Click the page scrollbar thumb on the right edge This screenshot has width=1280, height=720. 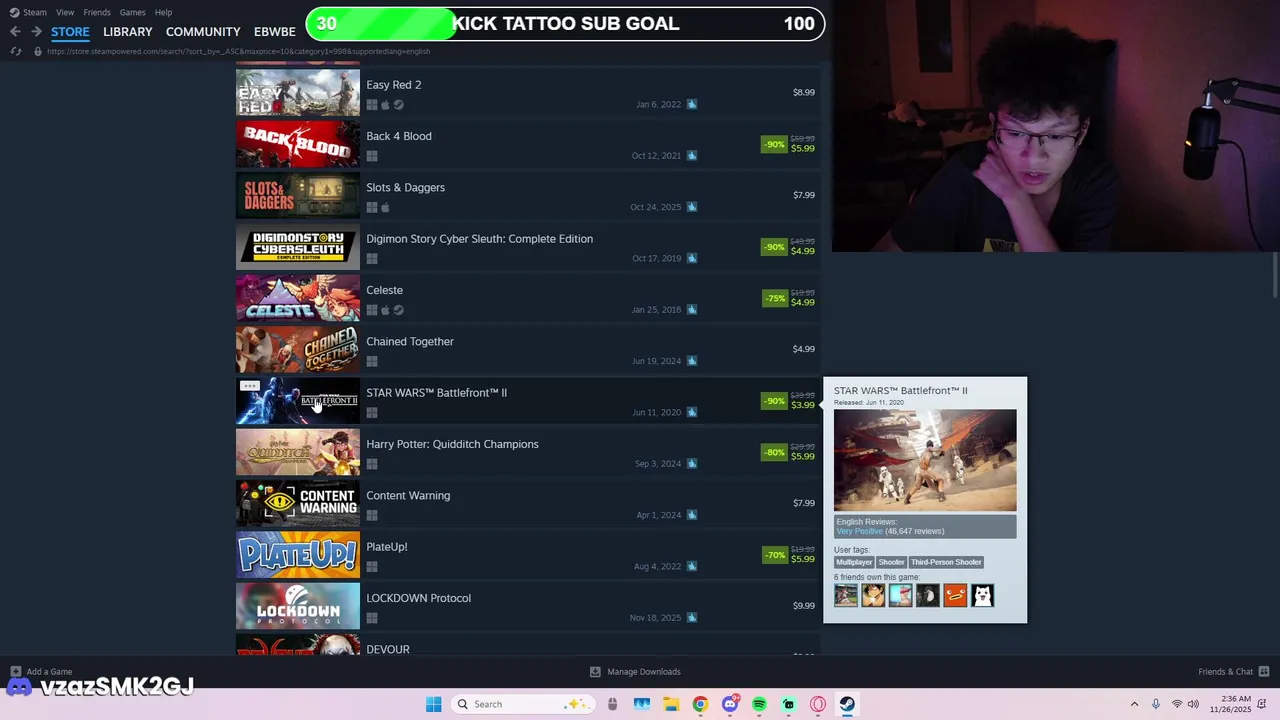1275,275
